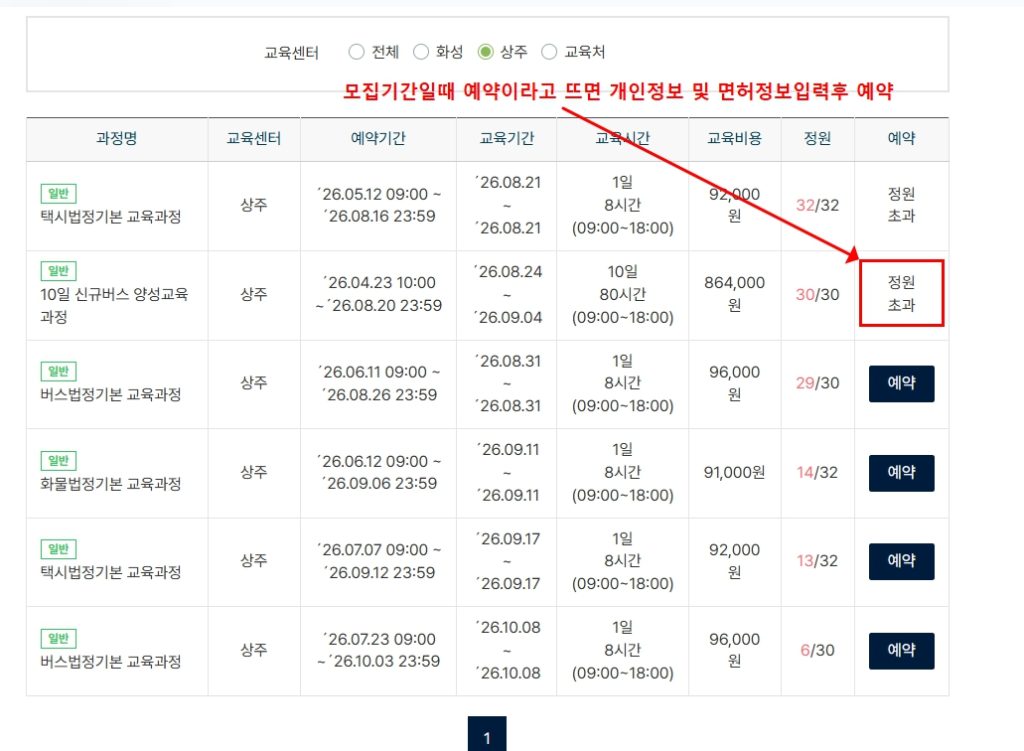The image size is (1024, 751).
Task: Click 예약 button for 6/30 버스법정기본 course
Action: tap(901, 650)
